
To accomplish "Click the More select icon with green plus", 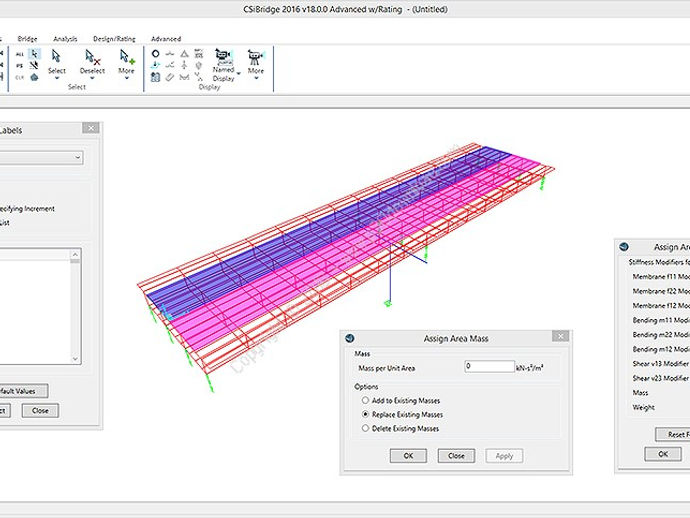I will (127, 57).
